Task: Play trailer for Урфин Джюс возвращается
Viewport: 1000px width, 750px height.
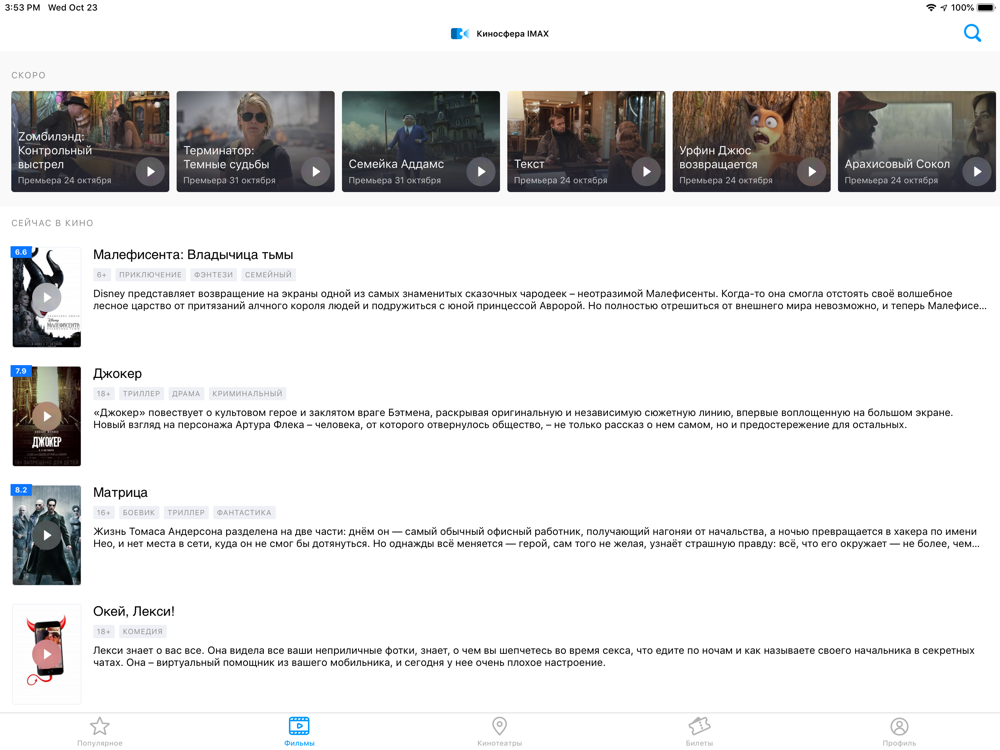Action: click(812, 172)
